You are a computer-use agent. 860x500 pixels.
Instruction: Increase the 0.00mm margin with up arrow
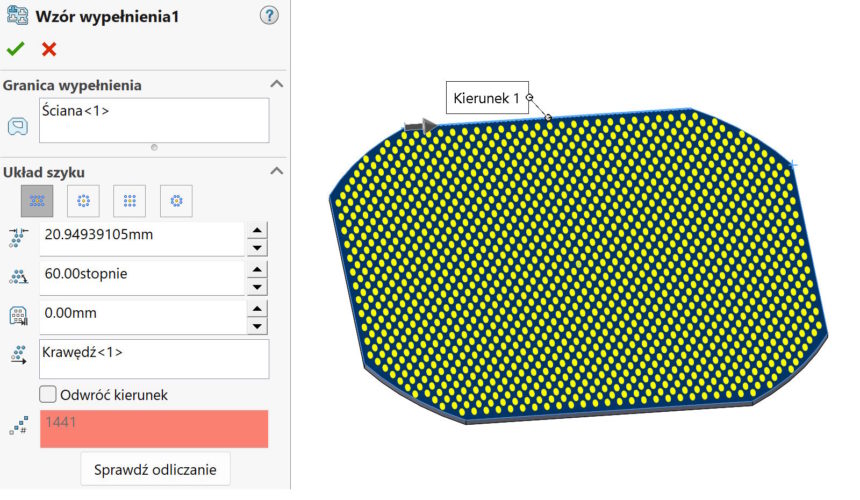[258, 307]
